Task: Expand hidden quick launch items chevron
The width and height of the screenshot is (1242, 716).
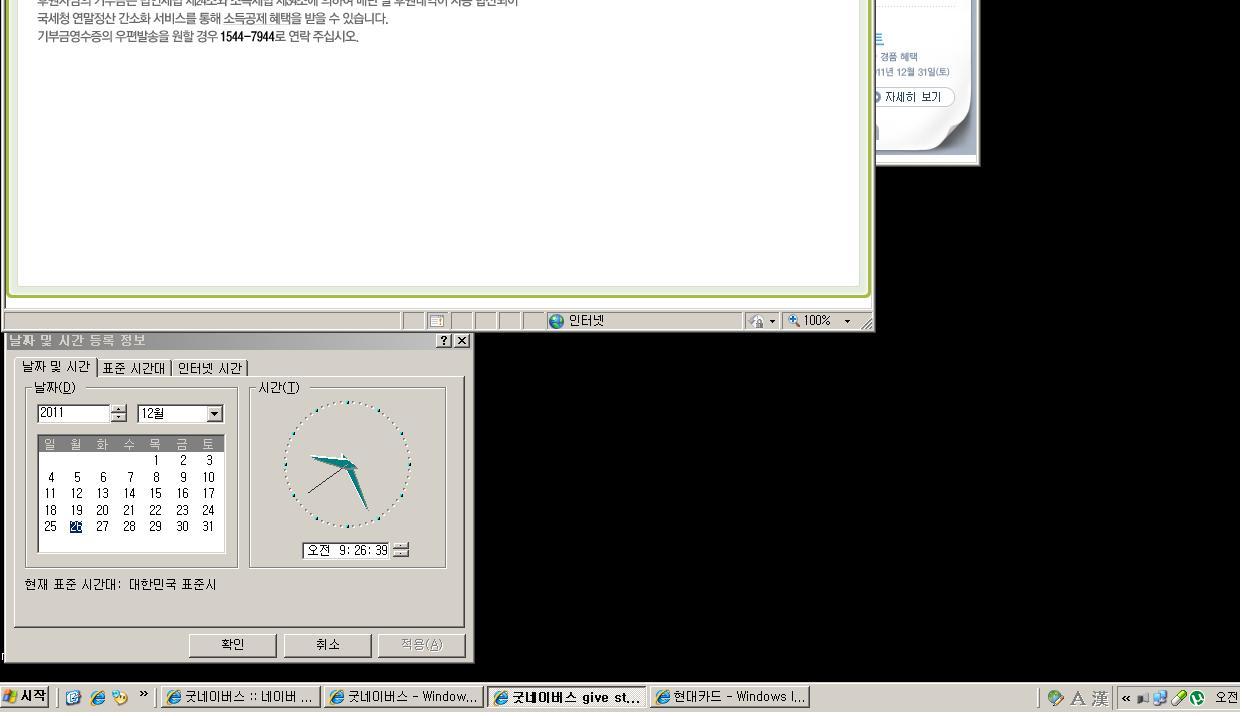Action: click(x=144, y=694)
